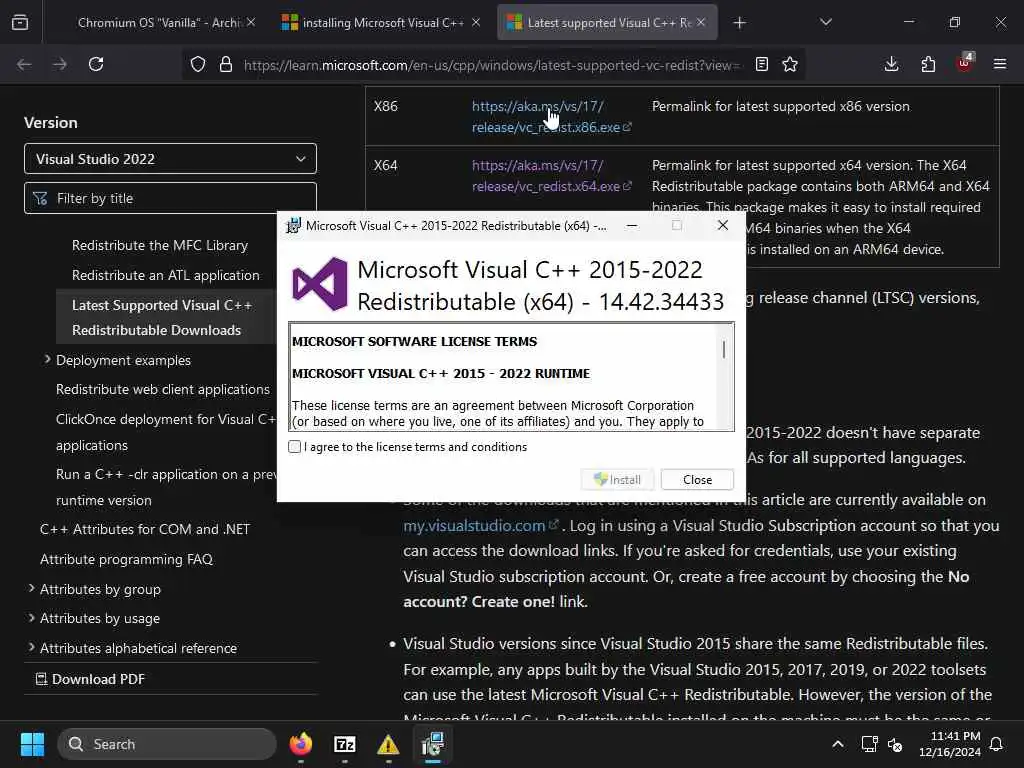
Task: Click the Filter by title field
Action: (x=170, y=198)
